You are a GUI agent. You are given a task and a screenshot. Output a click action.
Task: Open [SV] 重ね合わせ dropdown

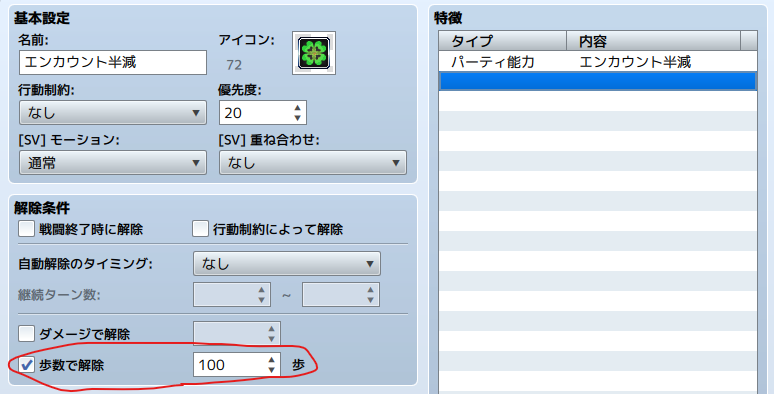(x=313, y=163)
